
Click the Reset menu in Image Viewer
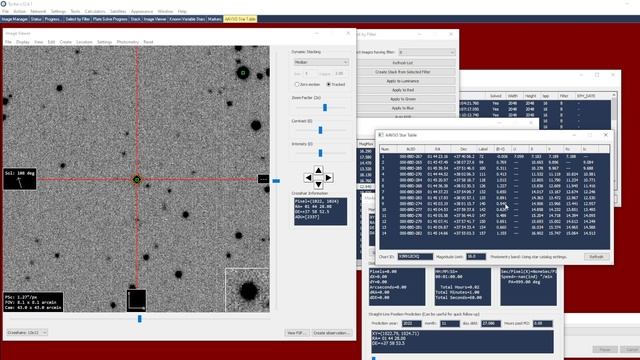tap(148, 42)
